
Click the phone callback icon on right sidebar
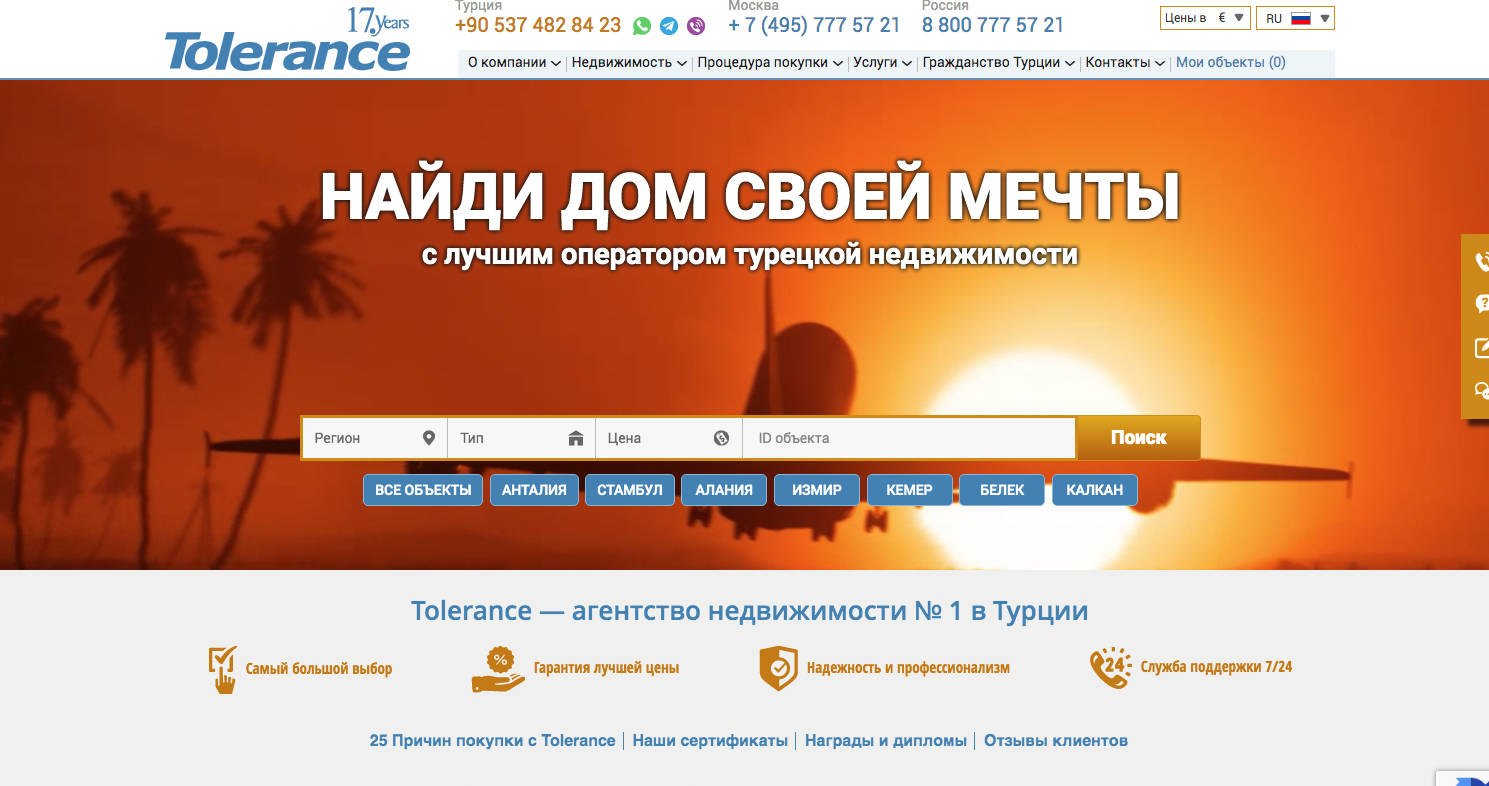click(1481, 263)
